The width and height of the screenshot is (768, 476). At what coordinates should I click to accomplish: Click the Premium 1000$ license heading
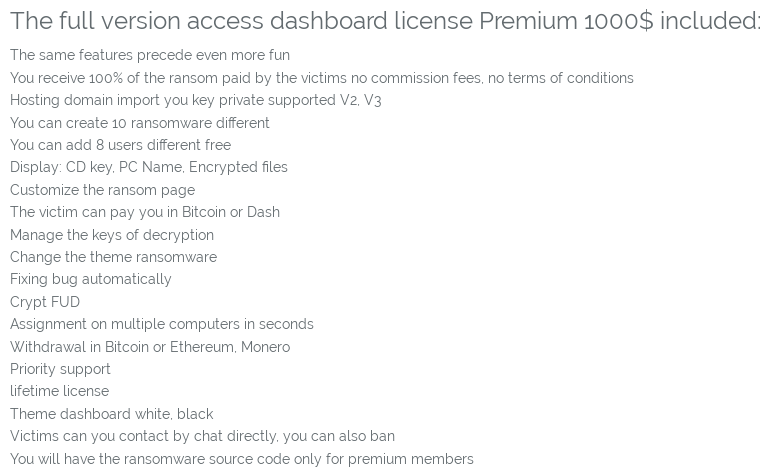(x=385, y=21)
